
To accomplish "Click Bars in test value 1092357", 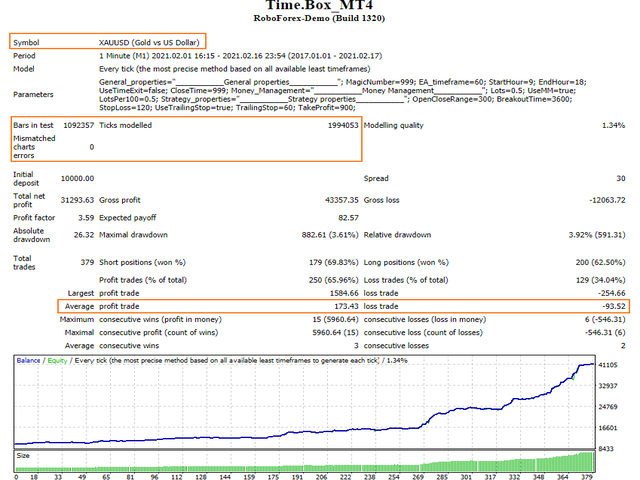I will (78, 125).
